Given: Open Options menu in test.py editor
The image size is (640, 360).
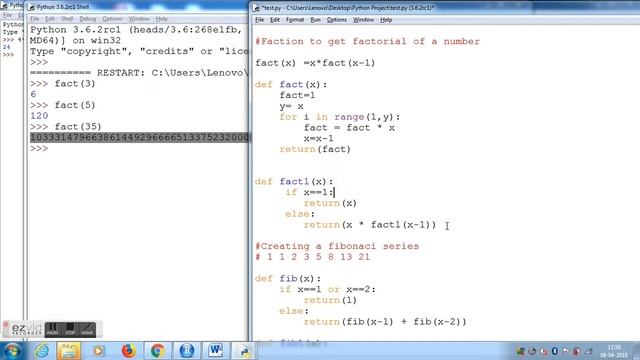Looking at the screenshot, I should click(x=336, y=20).
